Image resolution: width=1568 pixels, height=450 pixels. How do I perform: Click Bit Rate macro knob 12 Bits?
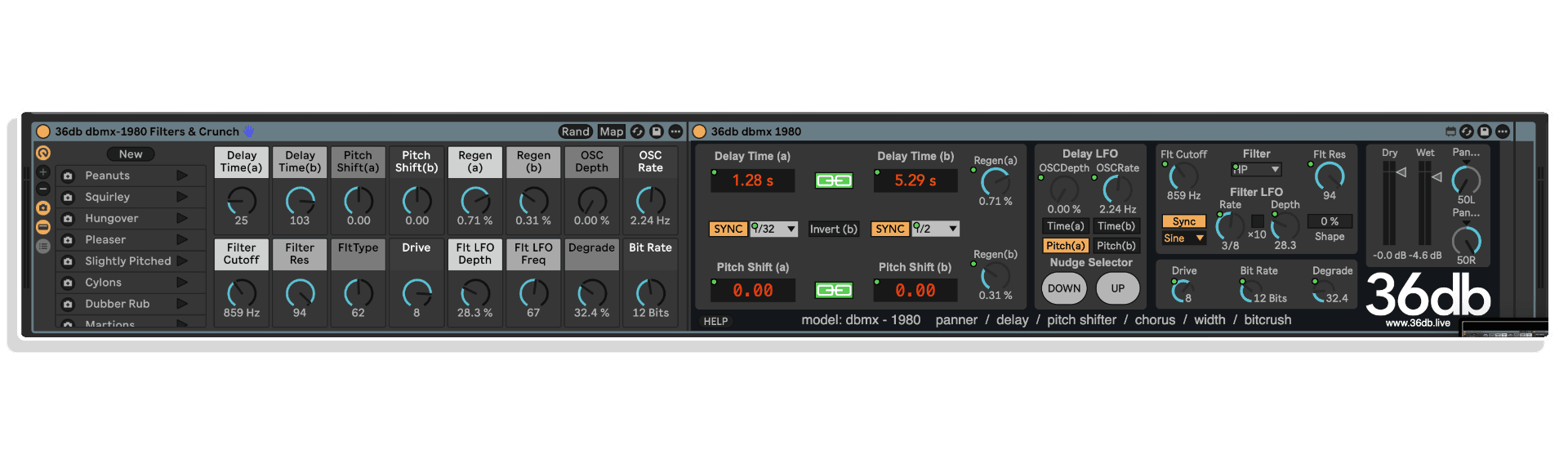click(650, 292)
